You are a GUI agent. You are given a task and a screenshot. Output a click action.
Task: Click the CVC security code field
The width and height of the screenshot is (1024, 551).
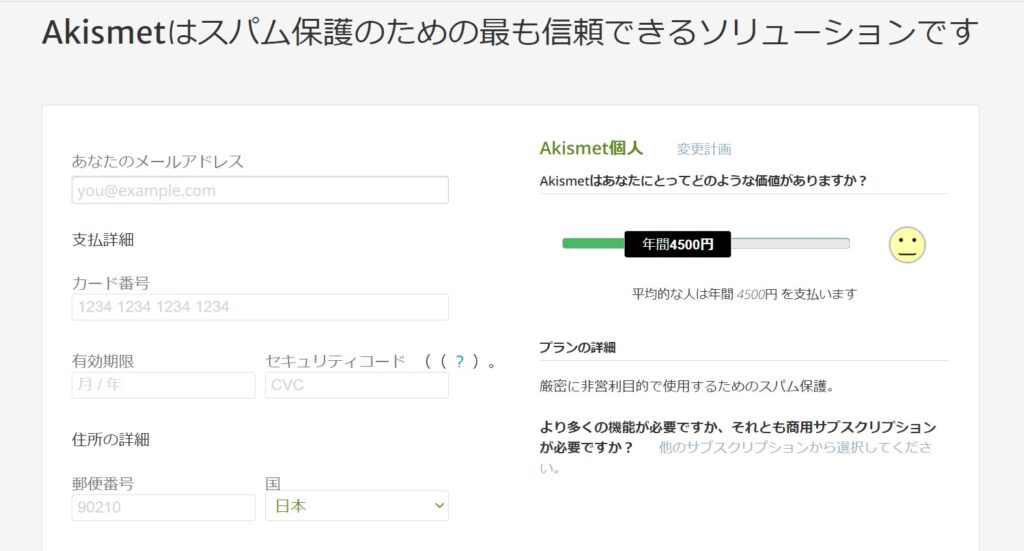(357, 385)
